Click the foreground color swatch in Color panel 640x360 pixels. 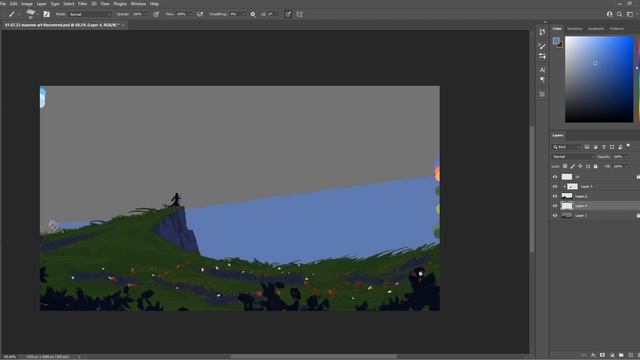click(x=556, y=40)
